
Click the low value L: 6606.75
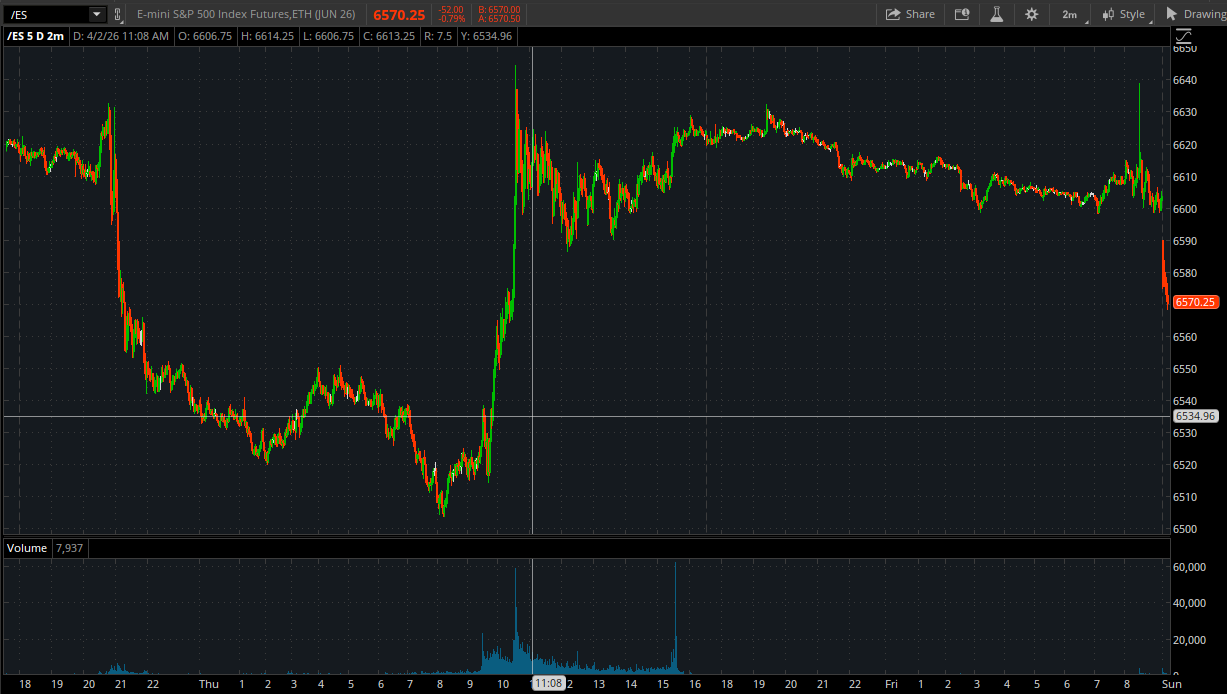pos(327,36)
